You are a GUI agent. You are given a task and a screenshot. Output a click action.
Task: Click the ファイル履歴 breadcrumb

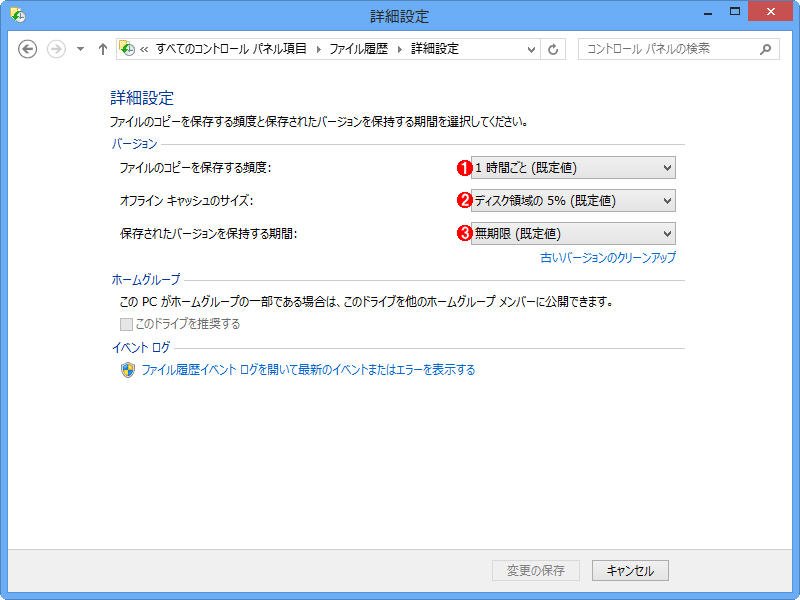tap(359, 49)
